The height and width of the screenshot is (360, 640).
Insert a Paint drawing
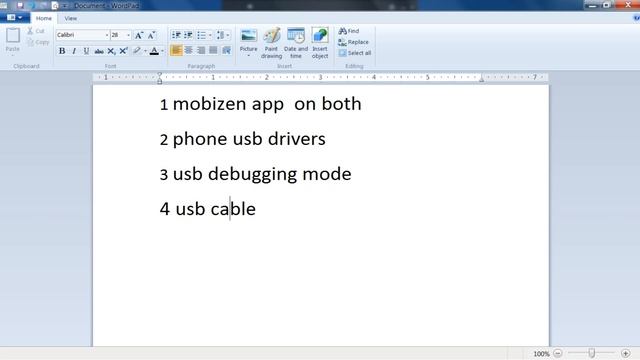coord(271,43)
